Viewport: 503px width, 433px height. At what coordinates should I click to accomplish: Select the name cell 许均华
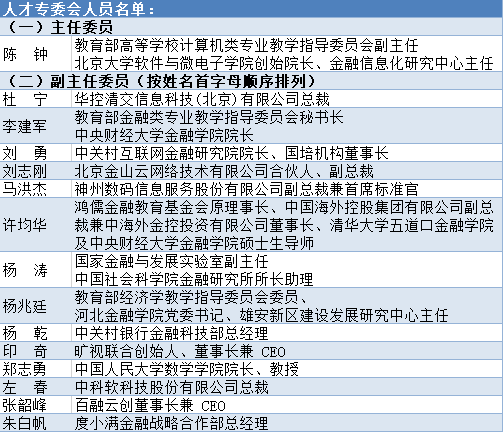(x=36, y=225)
